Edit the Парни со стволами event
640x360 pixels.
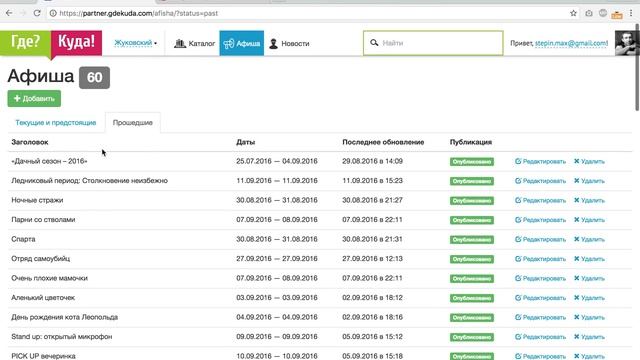[540, 220]
